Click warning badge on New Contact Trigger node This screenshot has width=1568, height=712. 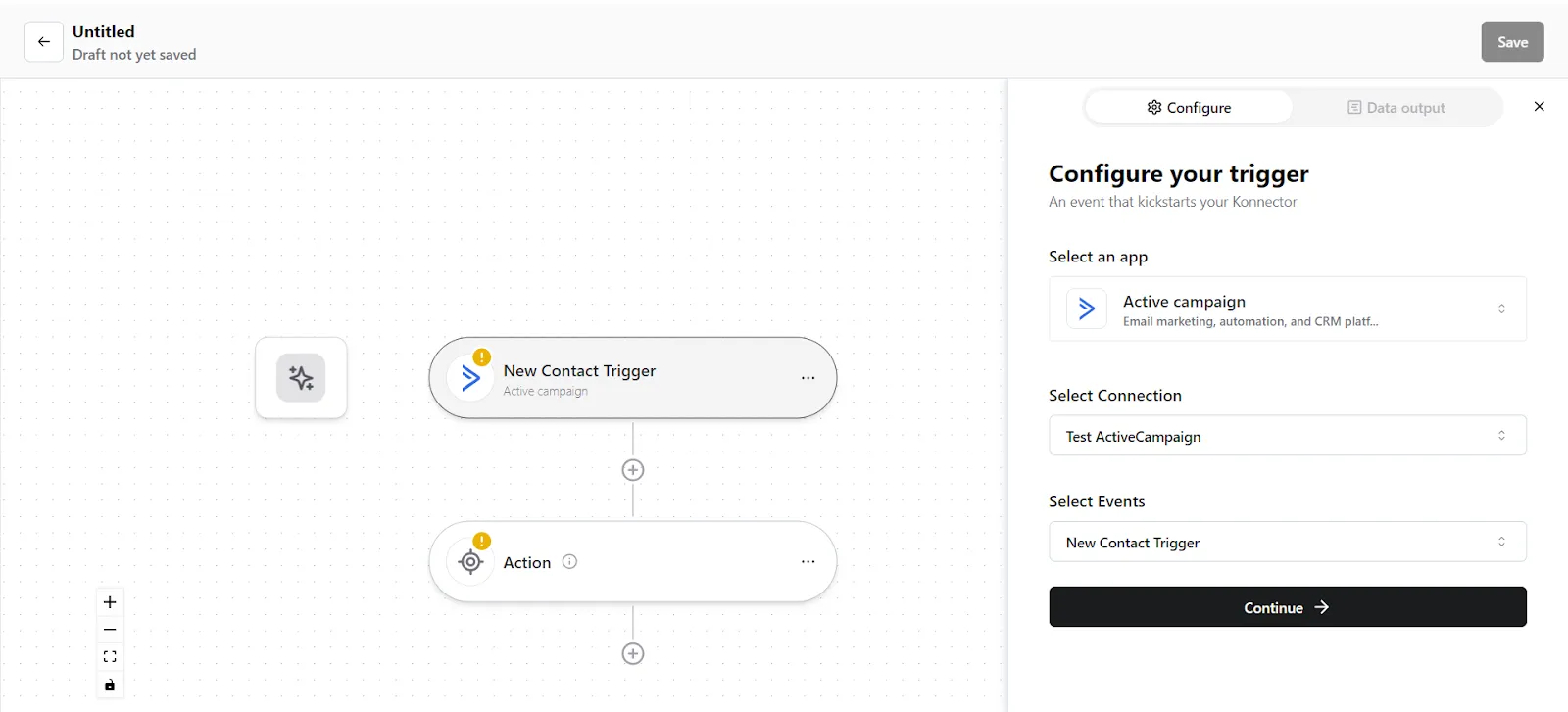[482, 357]
